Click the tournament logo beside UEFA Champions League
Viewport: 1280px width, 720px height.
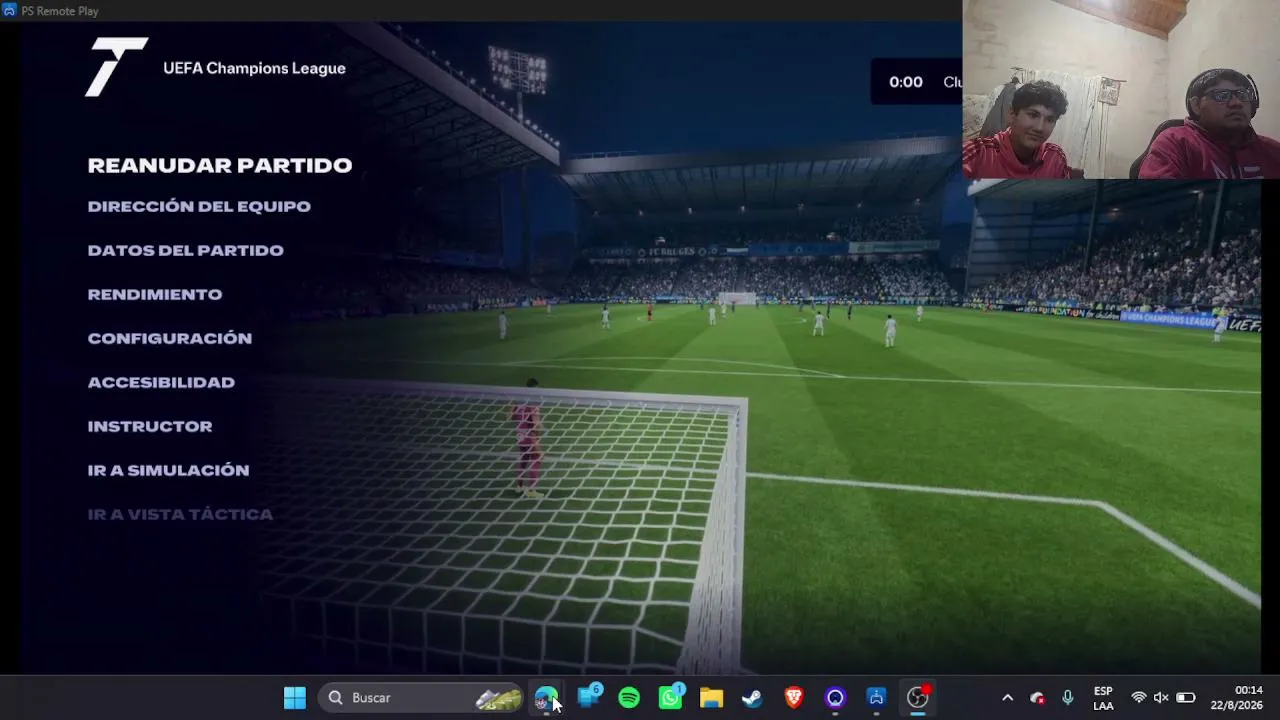pyautogui.click(x=116, y=67)
